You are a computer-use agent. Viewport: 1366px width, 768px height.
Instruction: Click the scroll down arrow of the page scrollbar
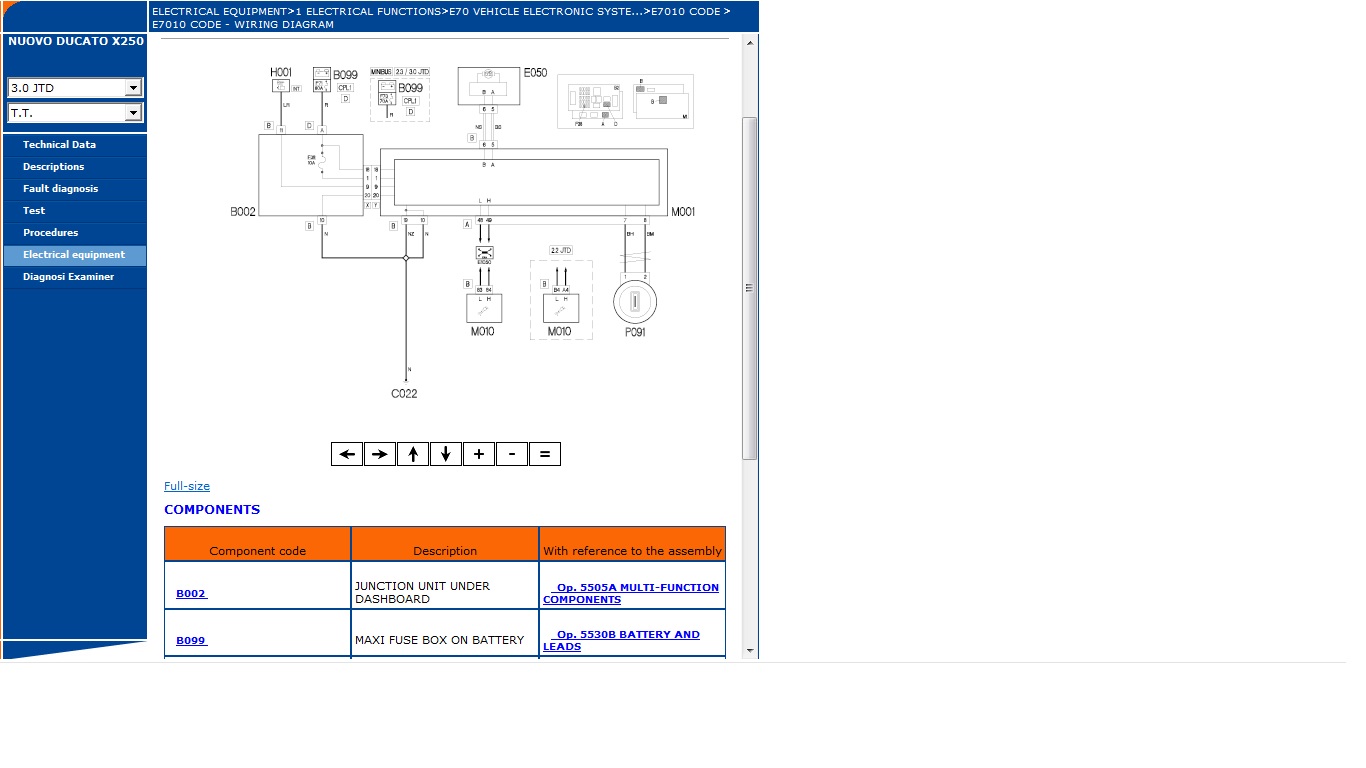click(x=750, y=651)
